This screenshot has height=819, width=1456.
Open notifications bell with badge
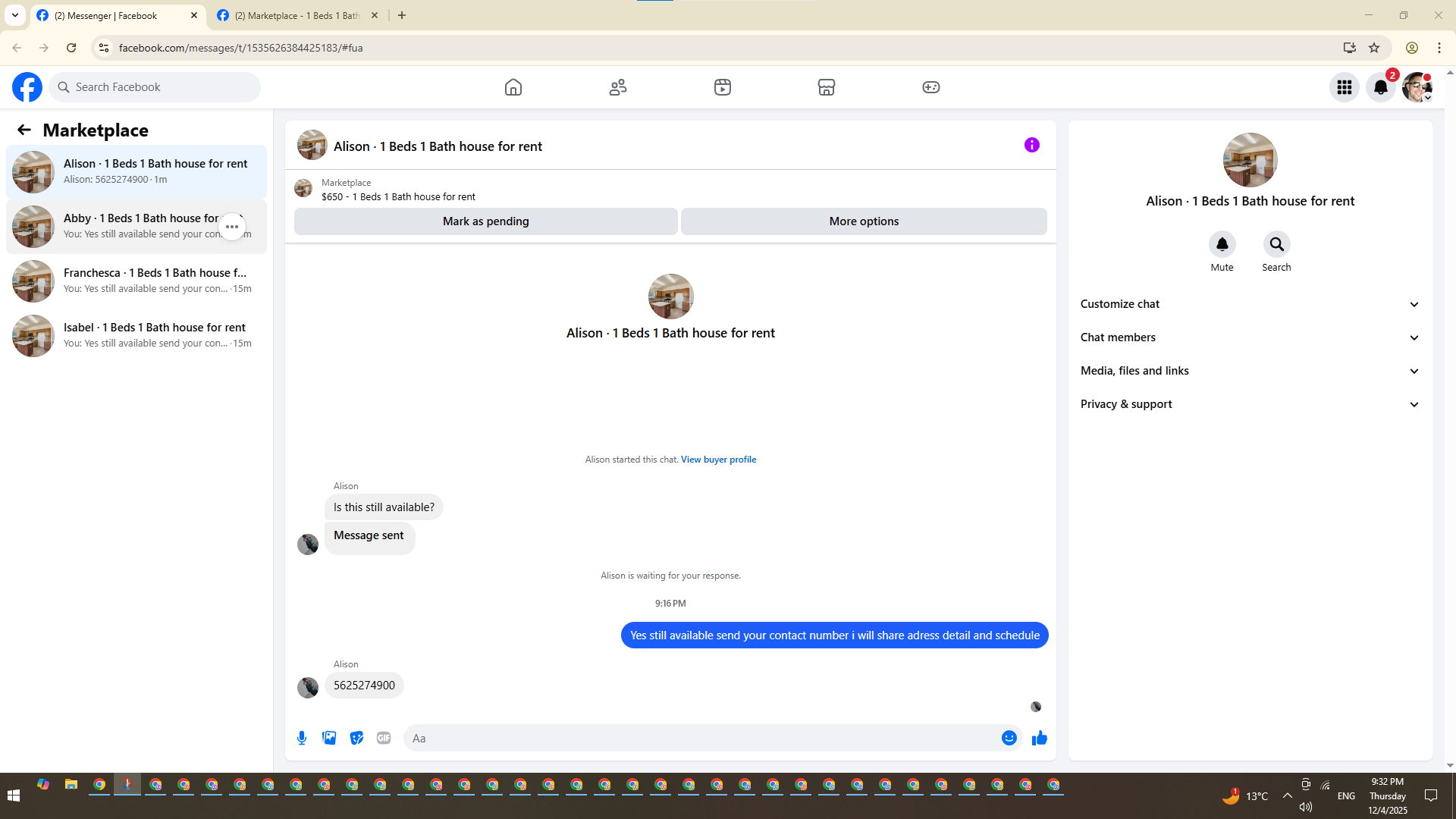[1380, 87]
